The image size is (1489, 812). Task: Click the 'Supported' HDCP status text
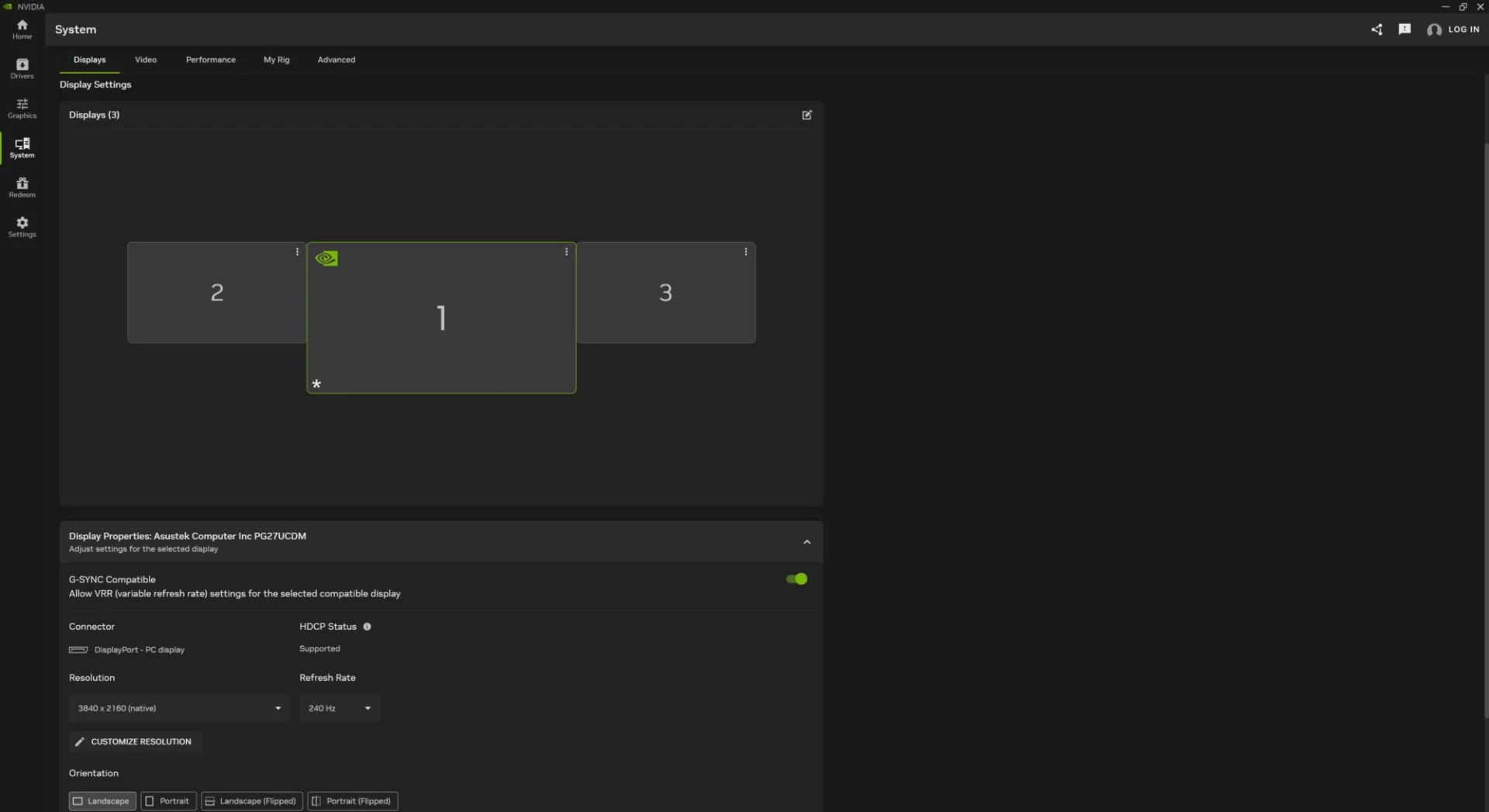(x=320, y=649)
